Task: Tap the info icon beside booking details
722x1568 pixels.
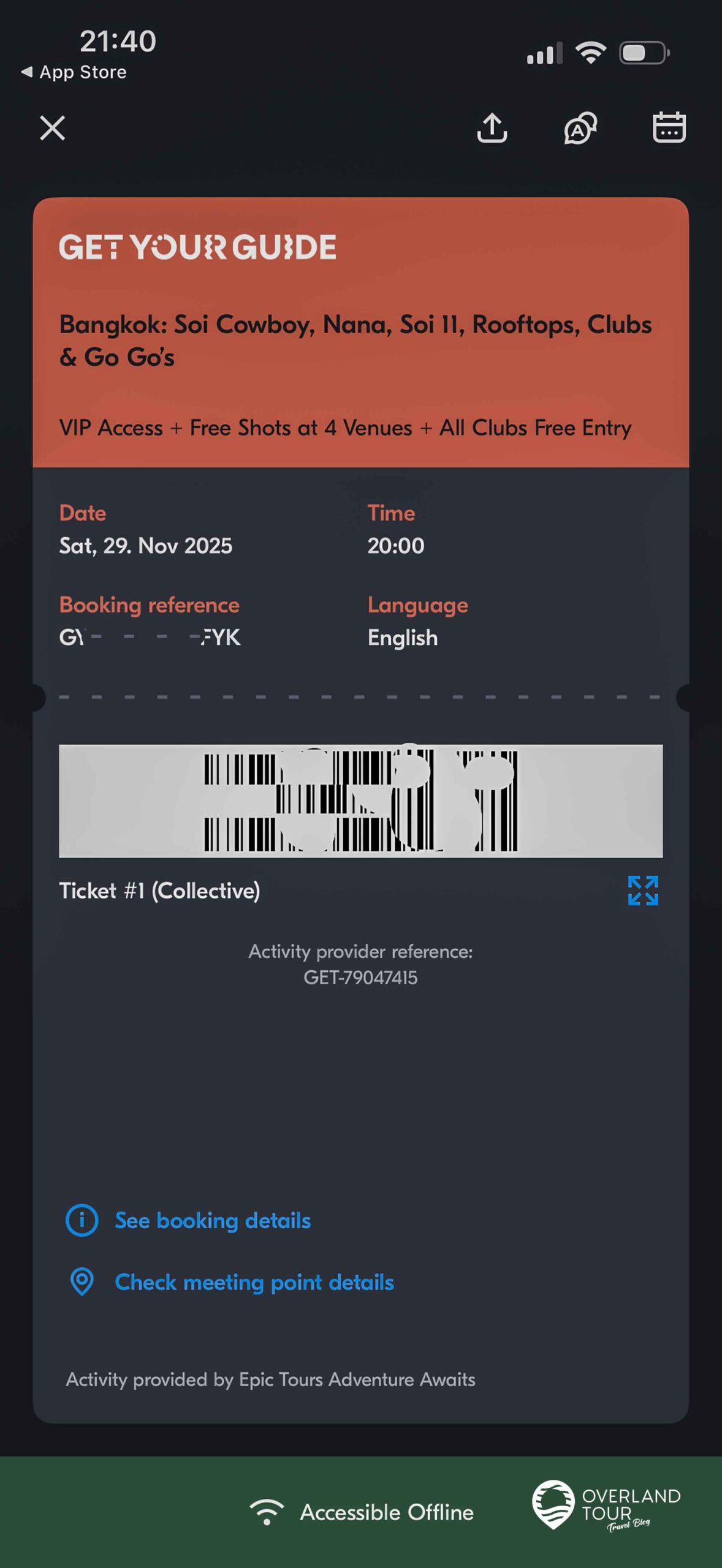Action: pos(82,1221)
